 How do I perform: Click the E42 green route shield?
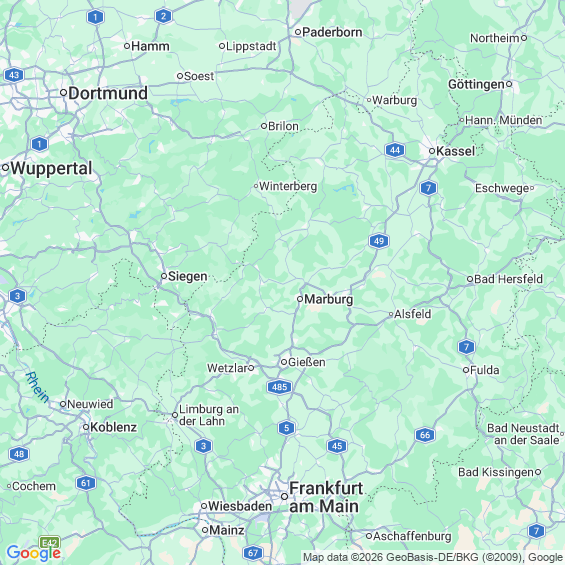pos(50,543)
